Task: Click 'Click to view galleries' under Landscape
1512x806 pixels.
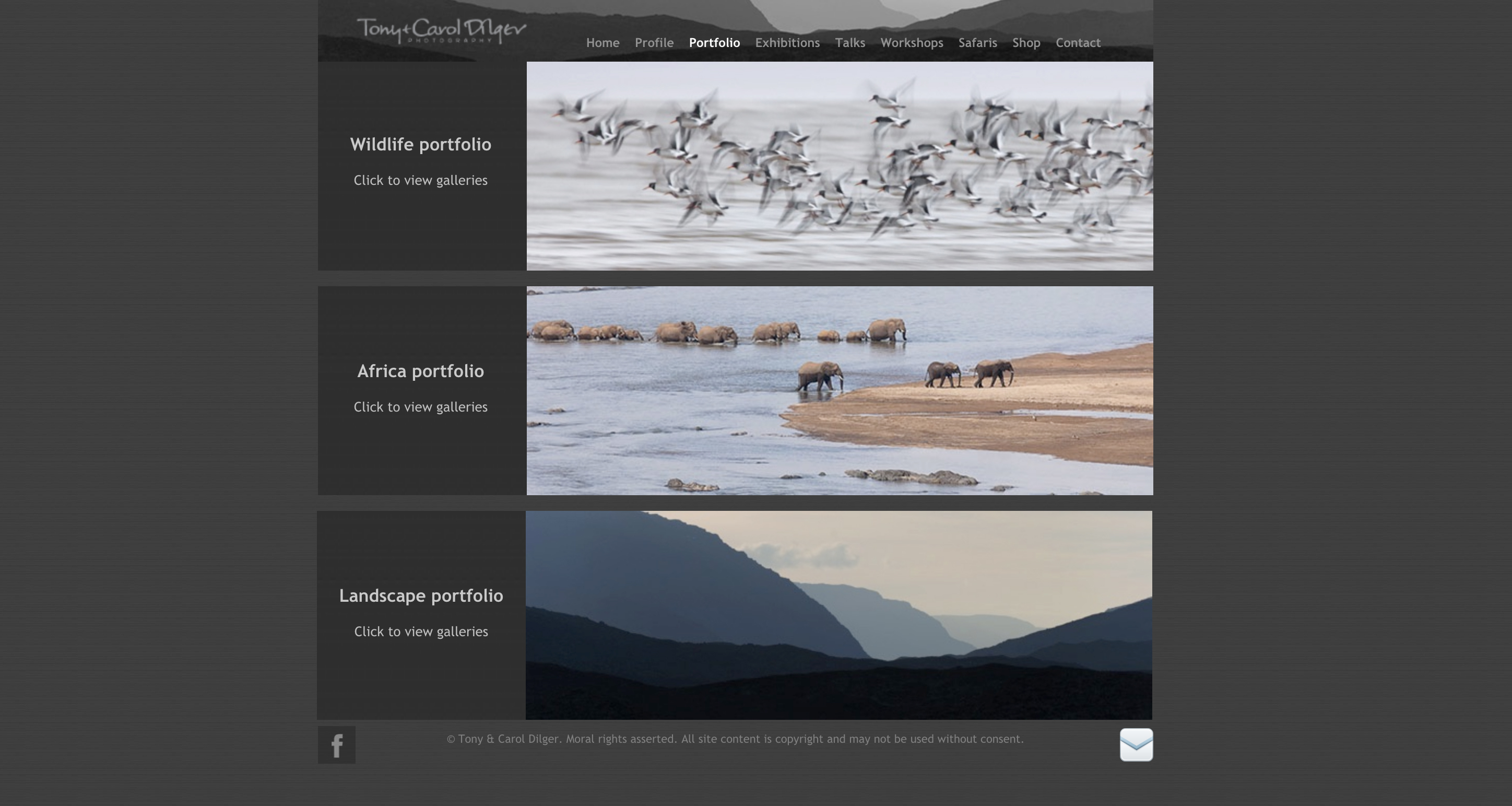Action: (x=421, y=632)
